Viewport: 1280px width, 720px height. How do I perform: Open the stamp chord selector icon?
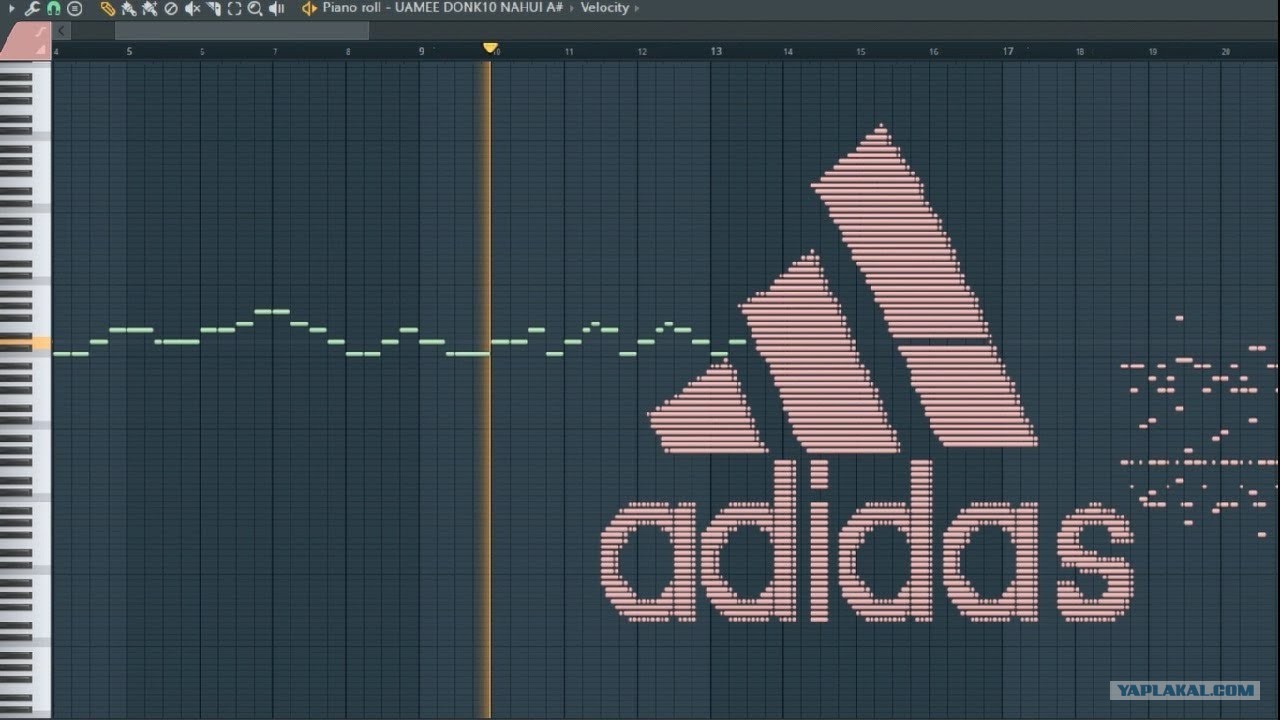point(74,9)
